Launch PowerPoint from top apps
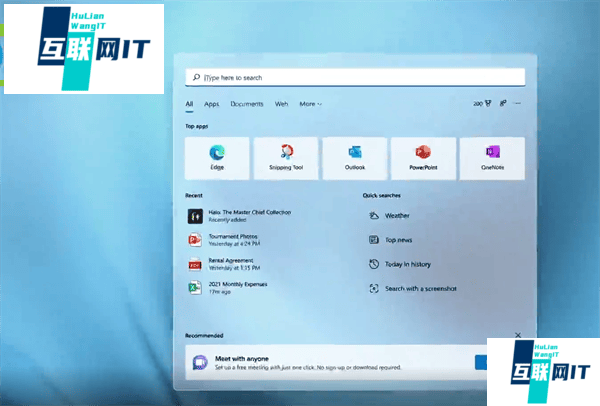Screen dimensions: 600x406 tap(423, 157)
